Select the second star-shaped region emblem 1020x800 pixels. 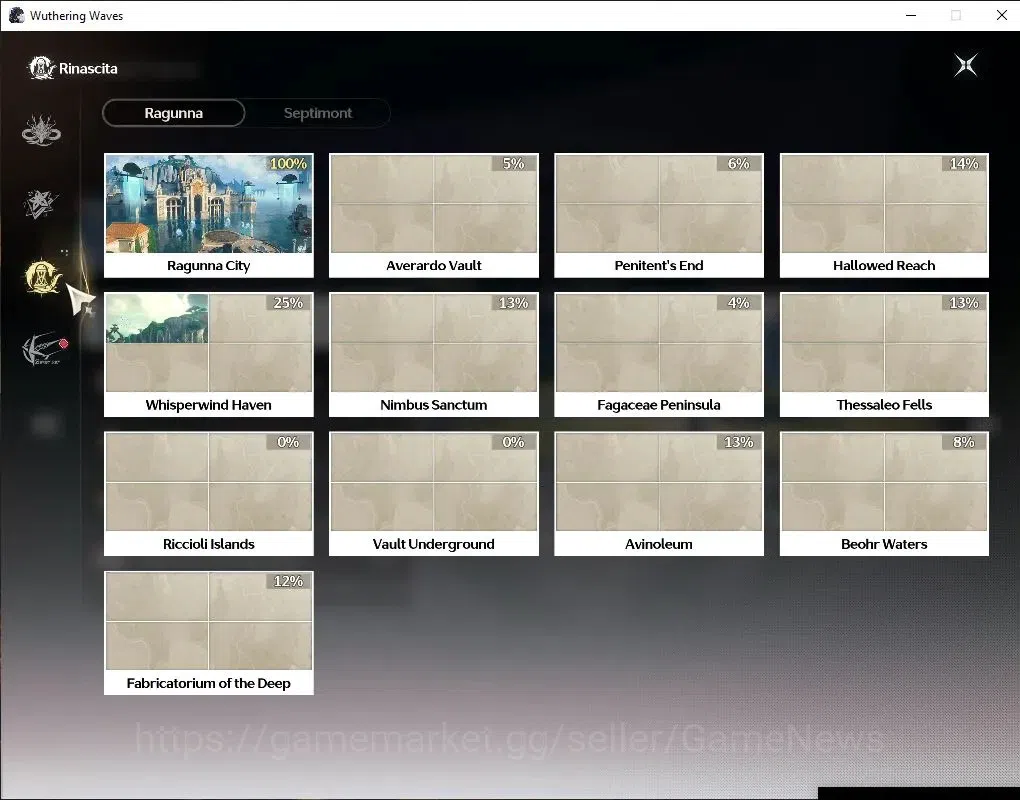point(40,204)
